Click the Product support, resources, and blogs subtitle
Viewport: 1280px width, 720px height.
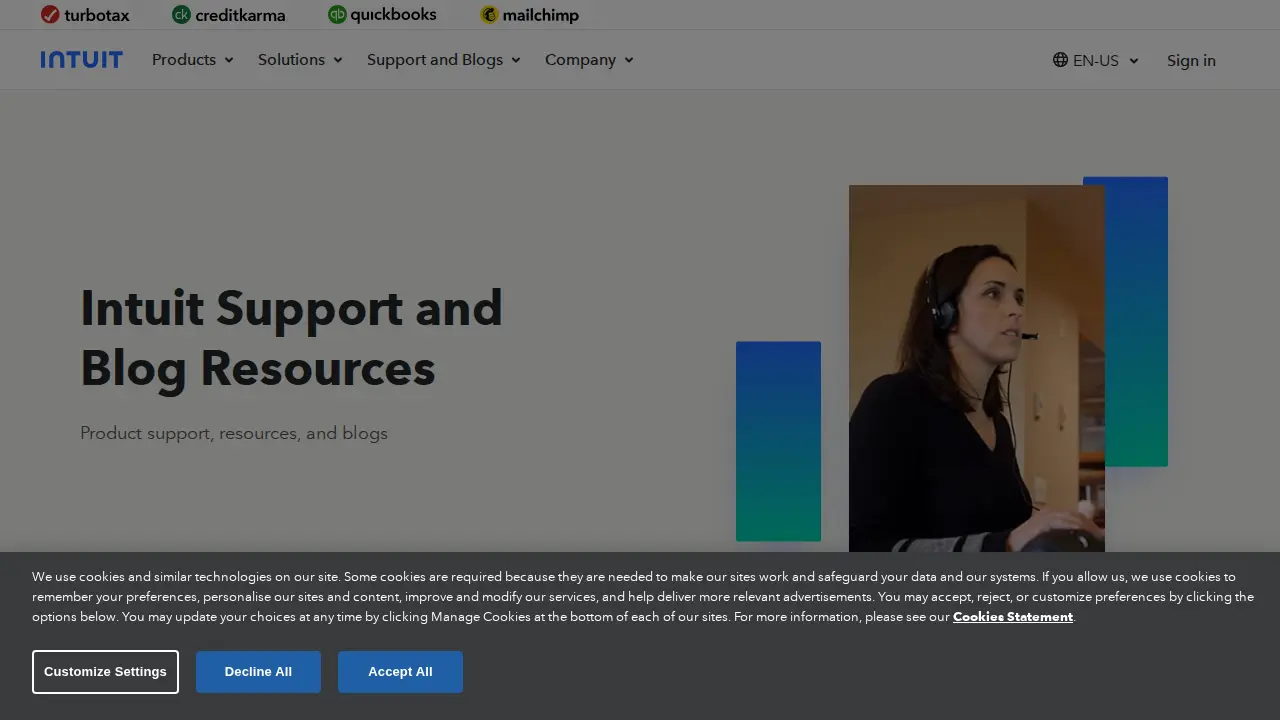pos(234,433)
